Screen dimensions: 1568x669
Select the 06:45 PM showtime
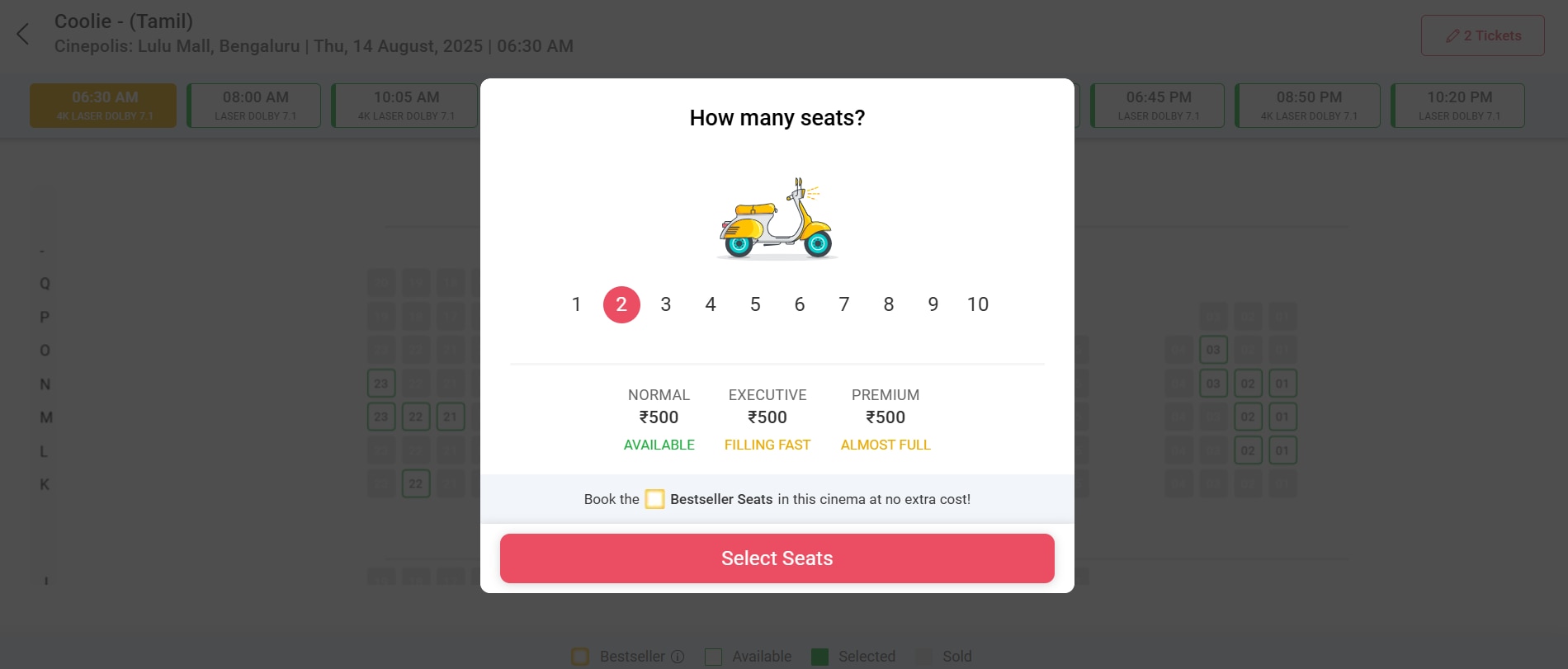1158,106
